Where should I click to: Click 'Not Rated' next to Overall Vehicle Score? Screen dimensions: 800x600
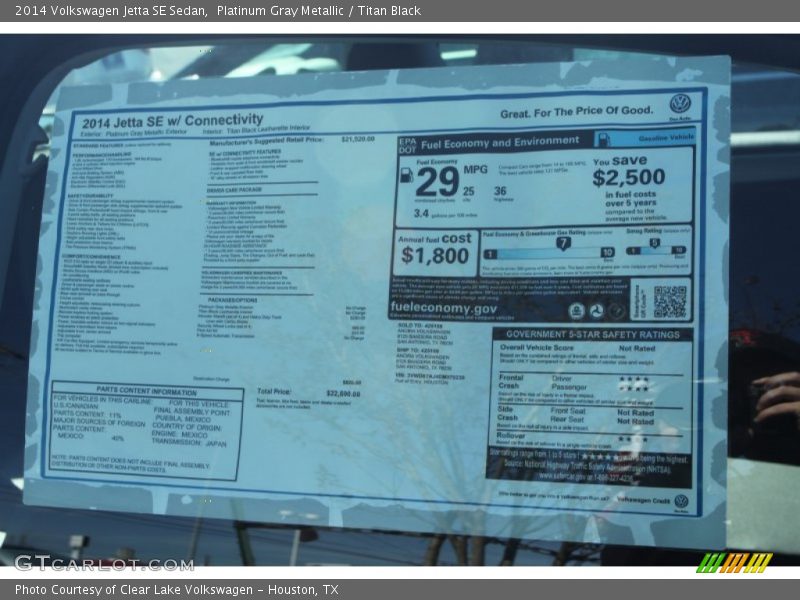coord(637,348)
